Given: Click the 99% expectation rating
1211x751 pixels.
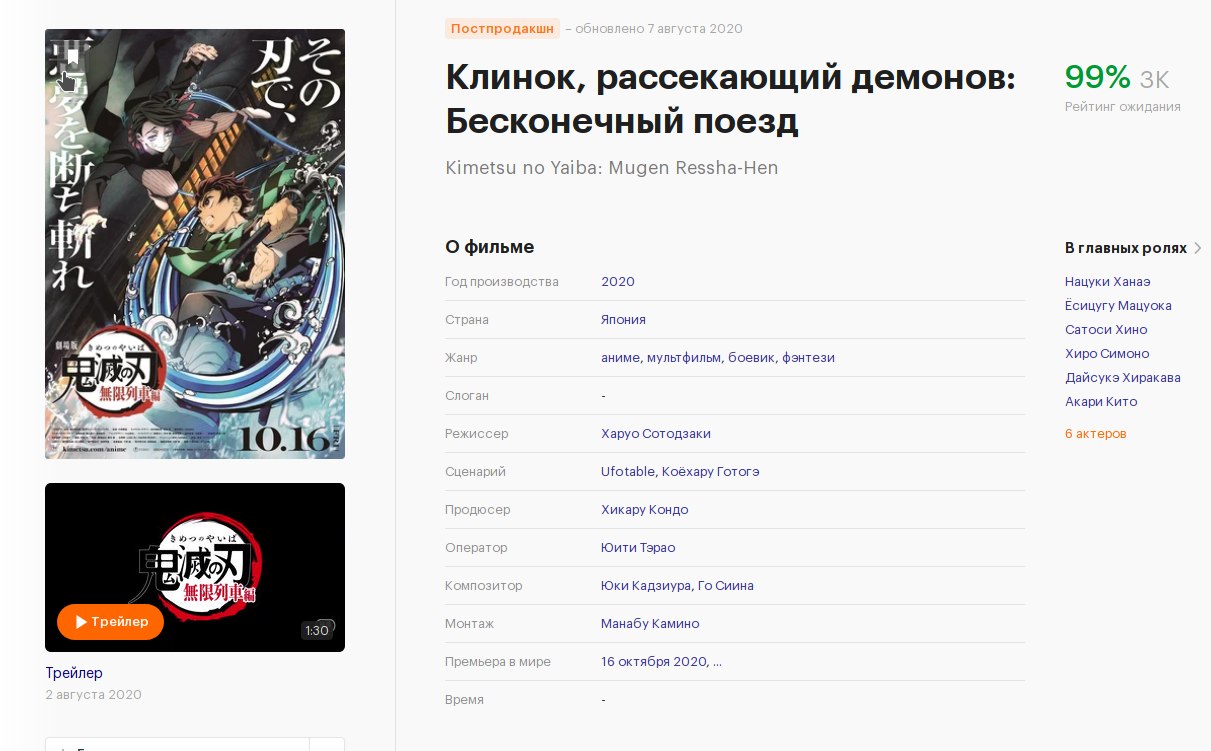Looking at the screenshot, I should (x=1097, y=77).
